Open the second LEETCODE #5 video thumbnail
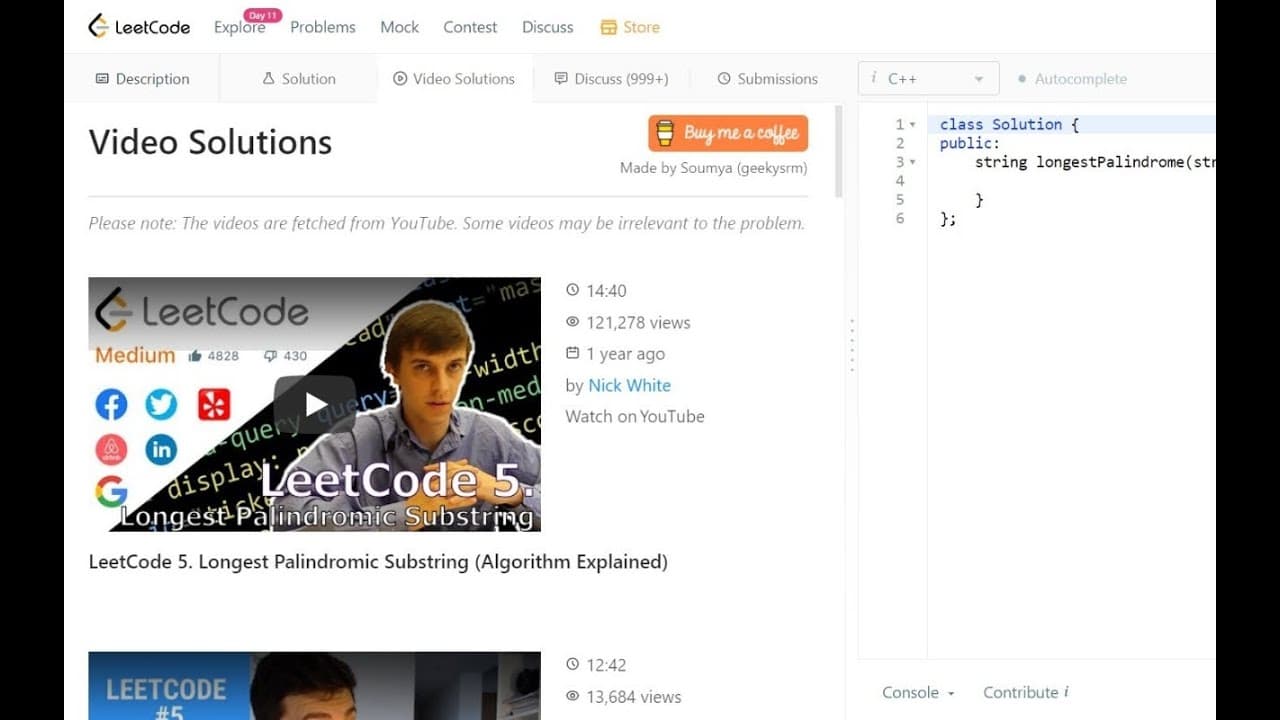The image size is (1280, 720). (x=315, y=686)
